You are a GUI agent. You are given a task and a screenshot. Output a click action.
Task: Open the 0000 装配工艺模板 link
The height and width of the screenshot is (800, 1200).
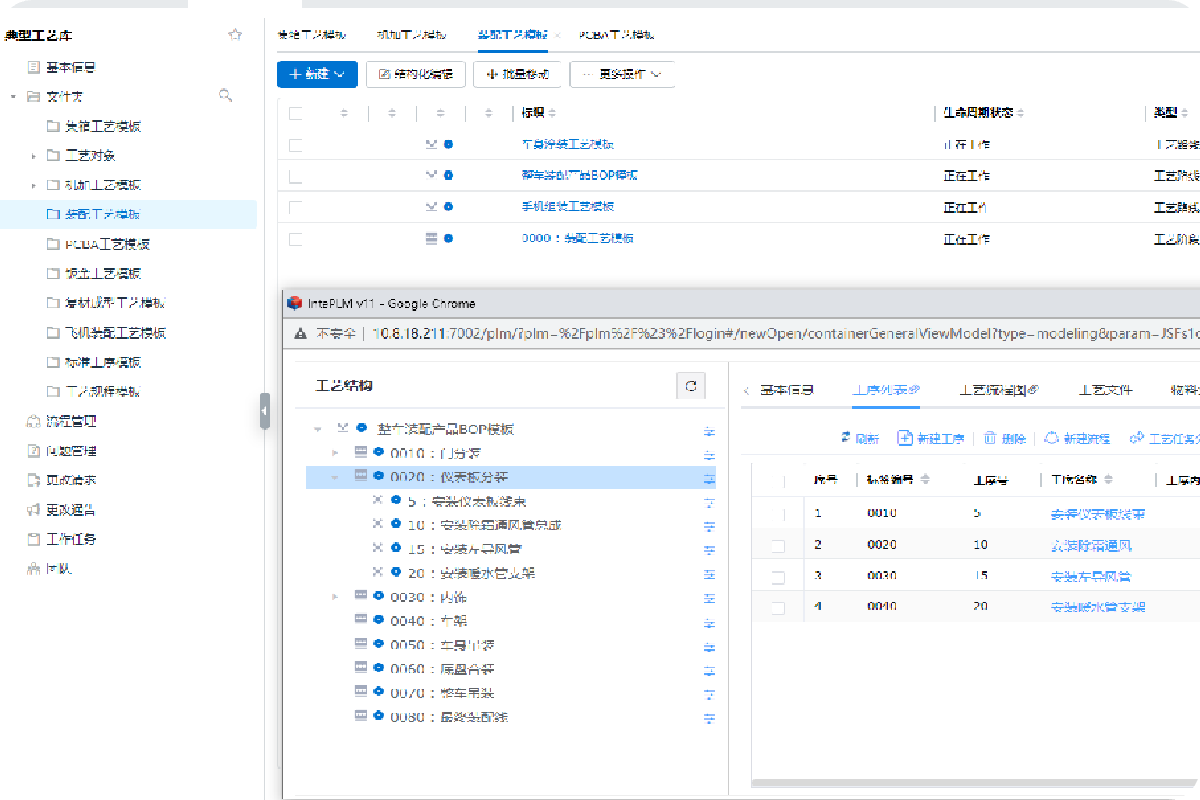tap(577, 239)
